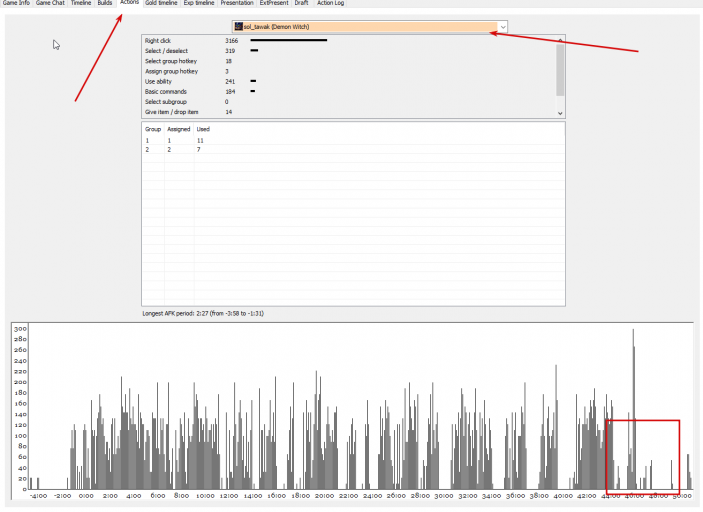Click the 3166 right click count

click(231, 41)
